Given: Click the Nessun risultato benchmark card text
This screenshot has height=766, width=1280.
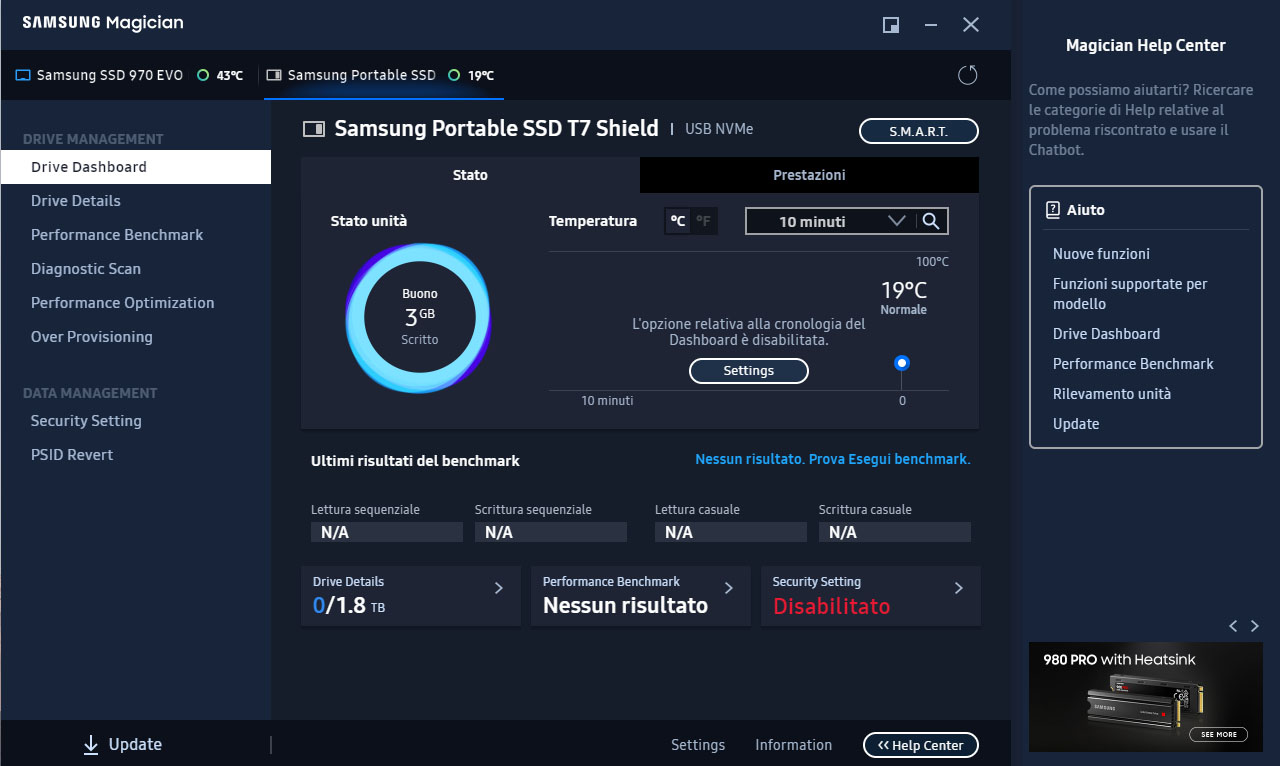Looking at the screenshot, I should 625,606.
